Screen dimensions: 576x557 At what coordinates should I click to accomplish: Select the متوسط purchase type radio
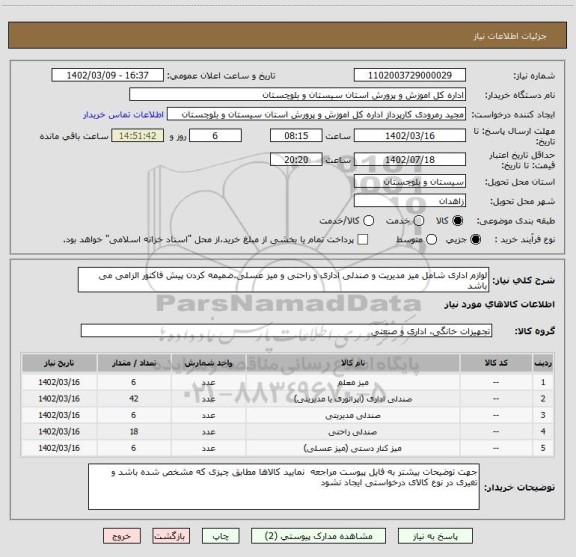(x=431, y=240)
